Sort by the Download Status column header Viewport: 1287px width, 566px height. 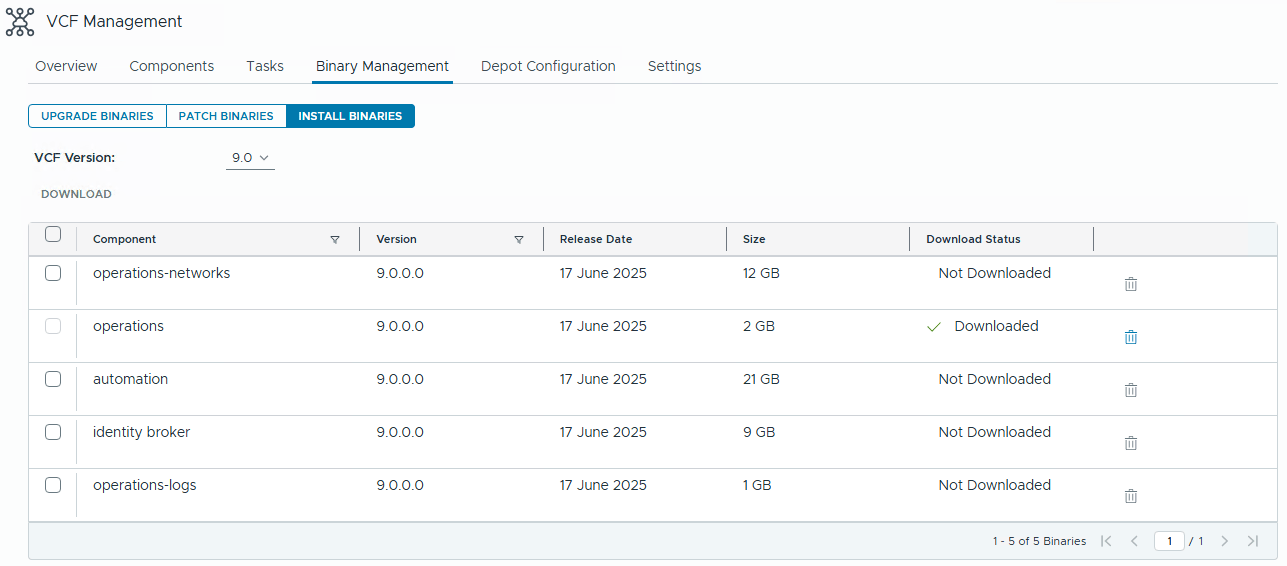(x=973, y=240)
